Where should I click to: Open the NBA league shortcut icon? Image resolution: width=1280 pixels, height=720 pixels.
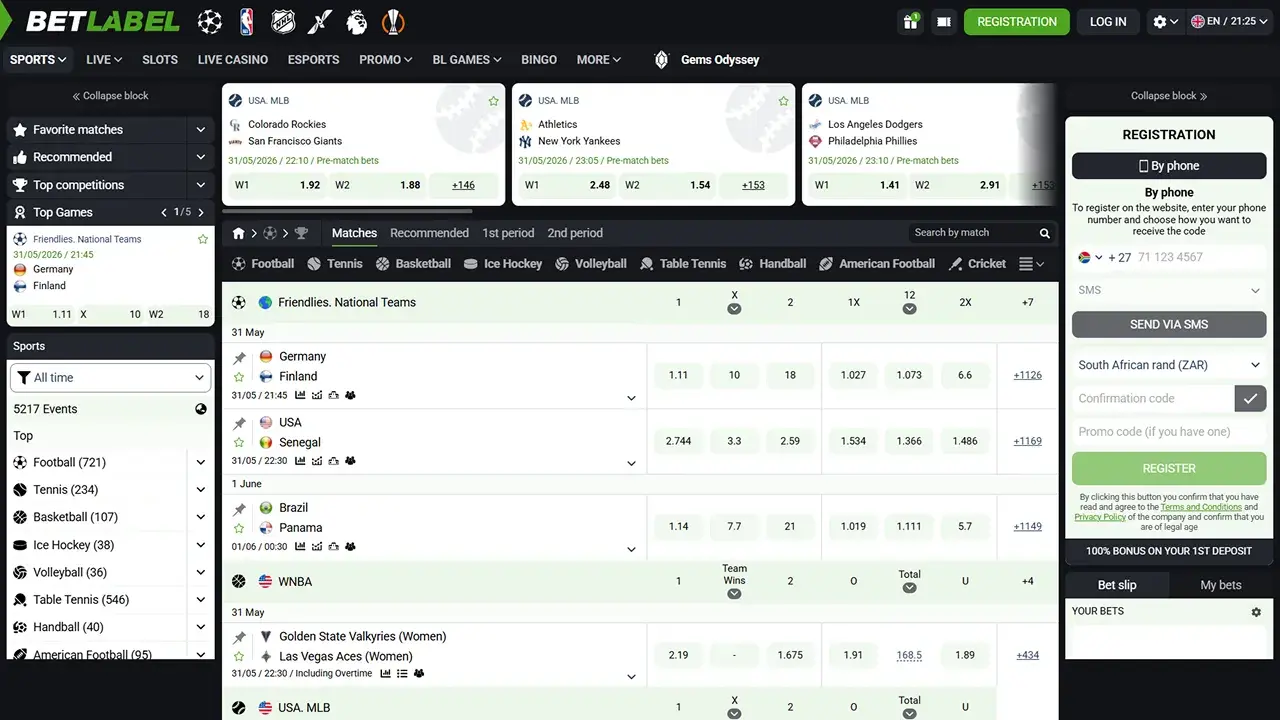(246, 21)
